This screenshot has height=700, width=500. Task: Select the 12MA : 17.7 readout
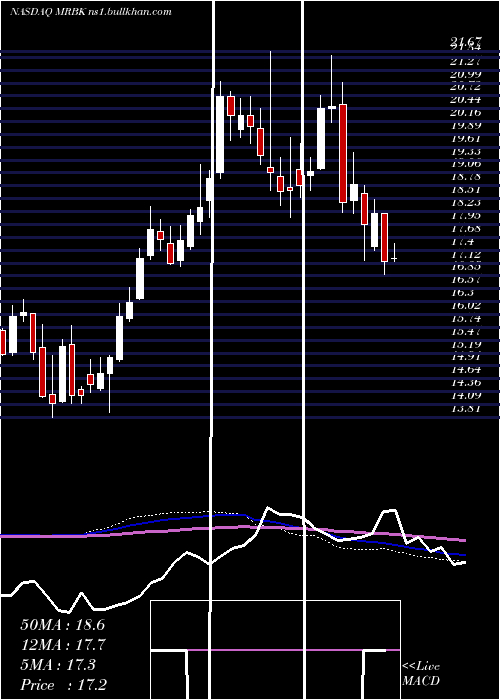(62, 645)
